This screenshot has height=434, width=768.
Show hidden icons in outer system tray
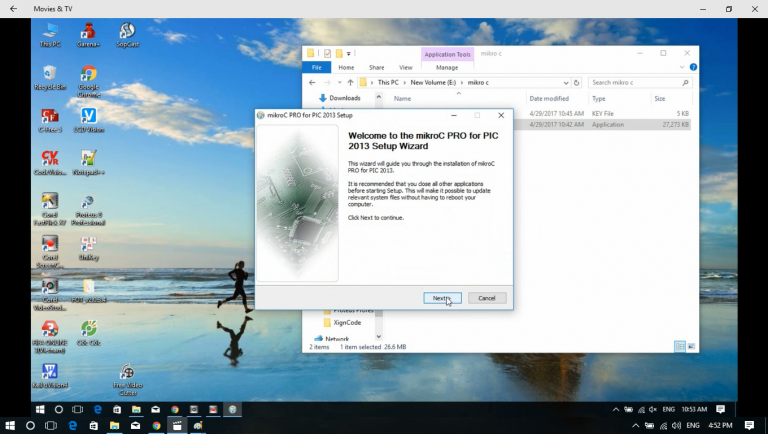(635, 426)
